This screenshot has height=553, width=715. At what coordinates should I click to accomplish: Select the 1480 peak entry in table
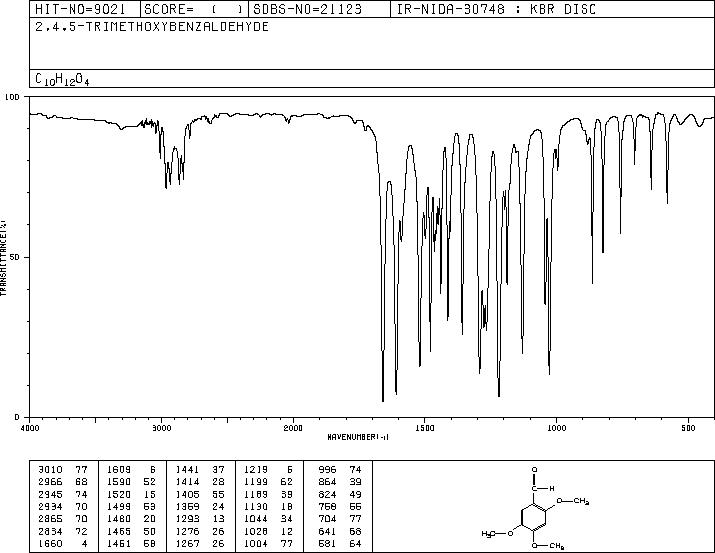click(x=131, y=519)
